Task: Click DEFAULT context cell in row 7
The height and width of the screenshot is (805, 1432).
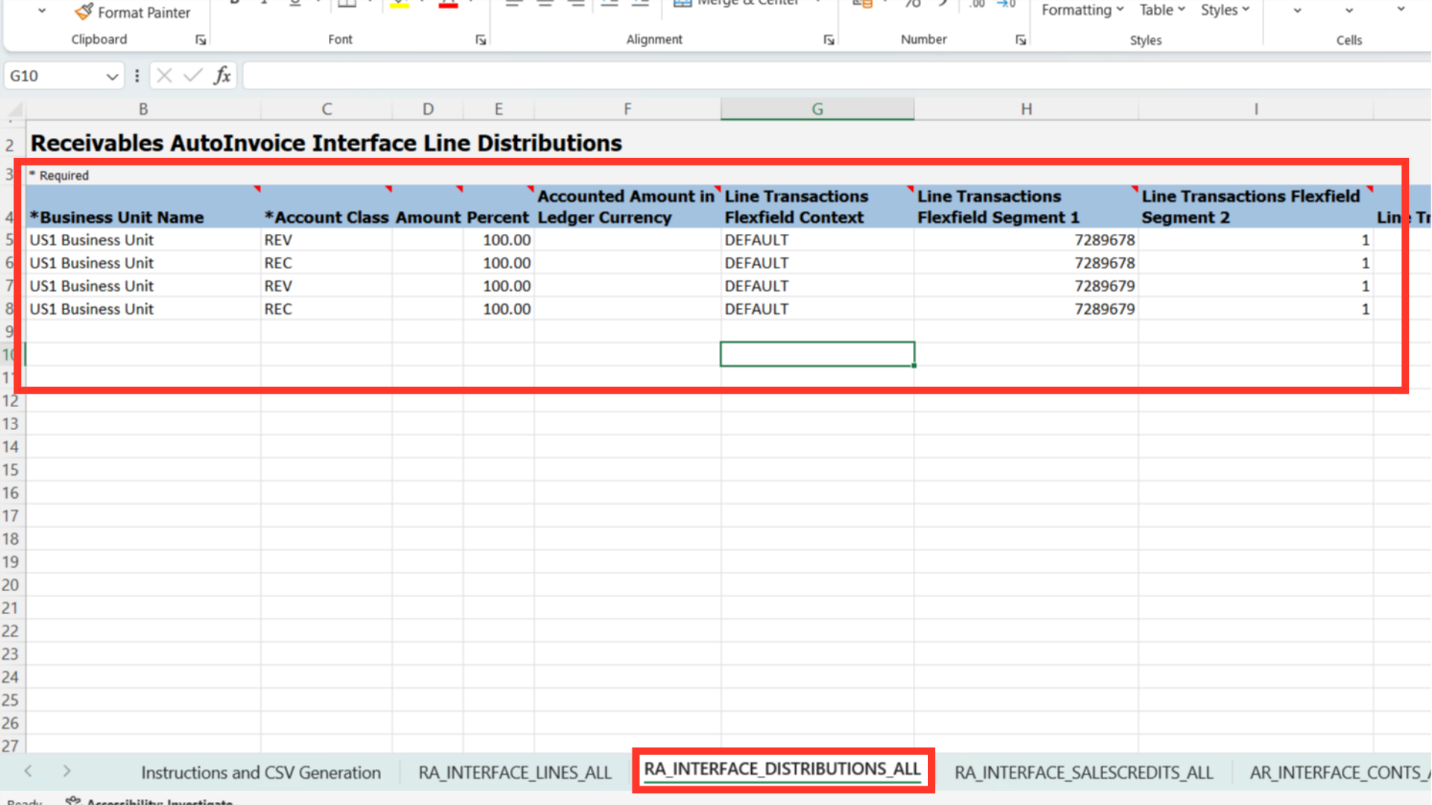Action: pos(817,286)
